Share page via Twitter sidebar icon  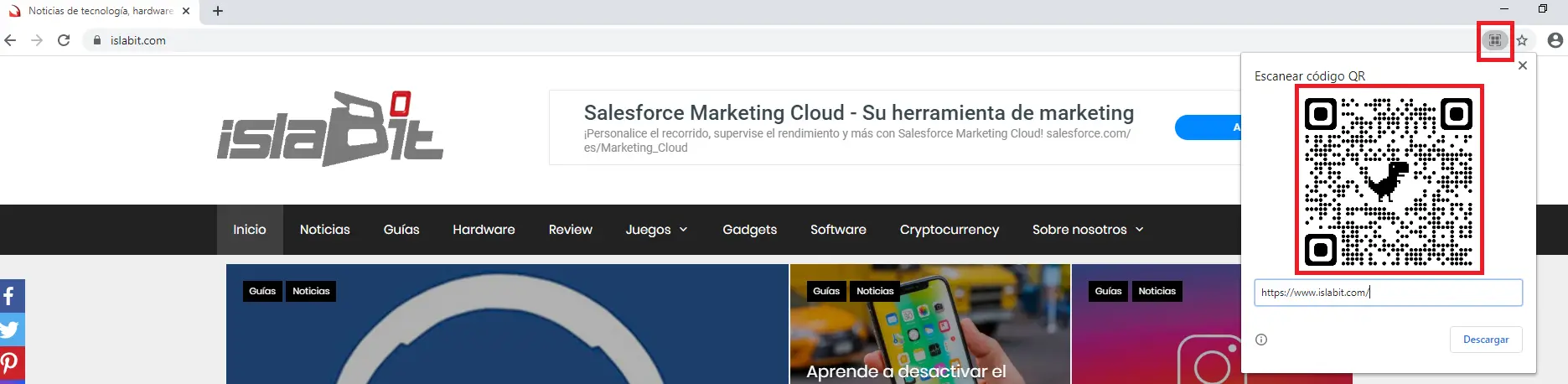(x=12, y=330)
